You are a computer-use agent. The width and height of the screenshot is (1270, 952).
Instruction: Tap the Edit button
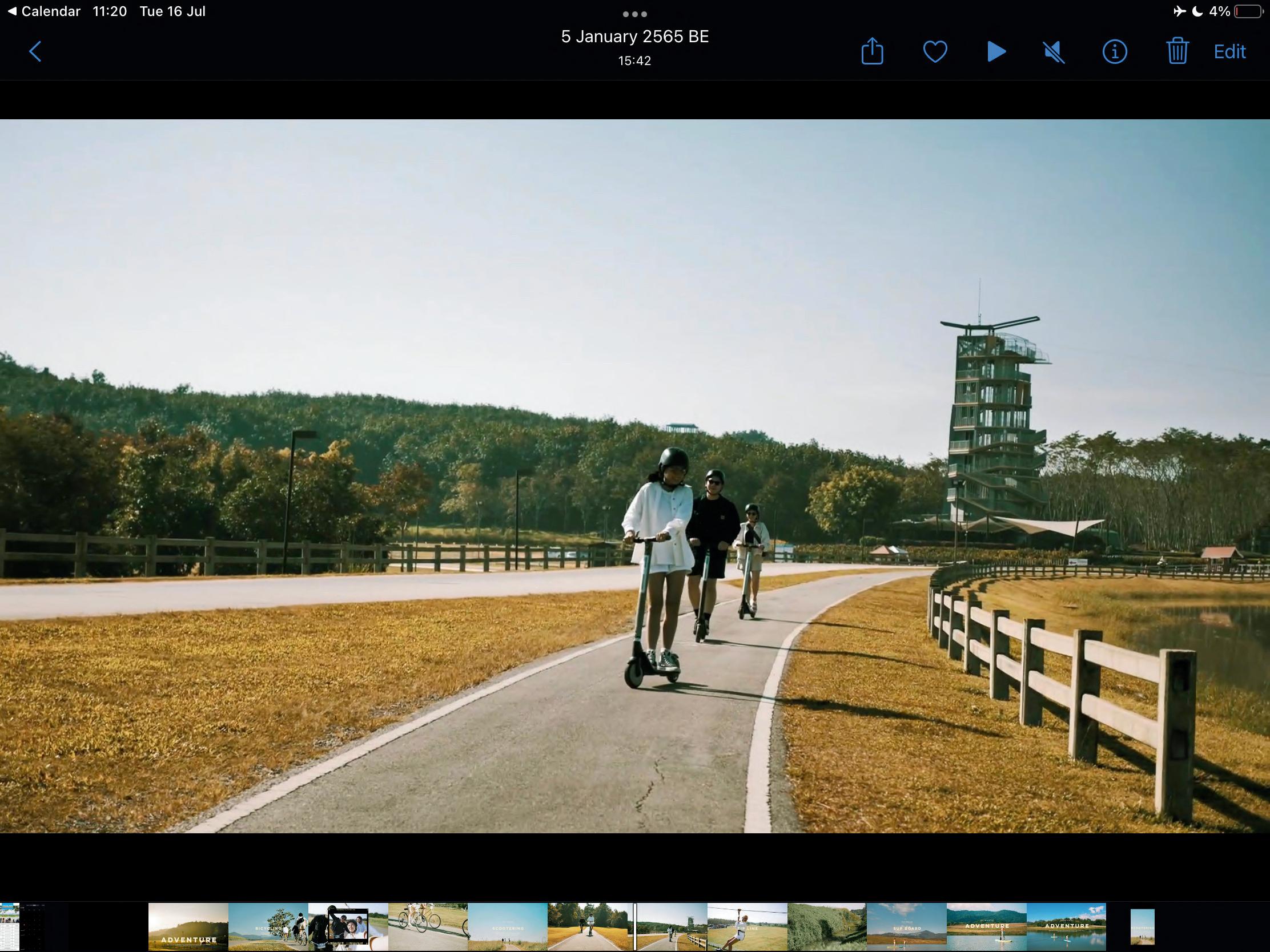pyautogui.click(x=1229, y=51)
